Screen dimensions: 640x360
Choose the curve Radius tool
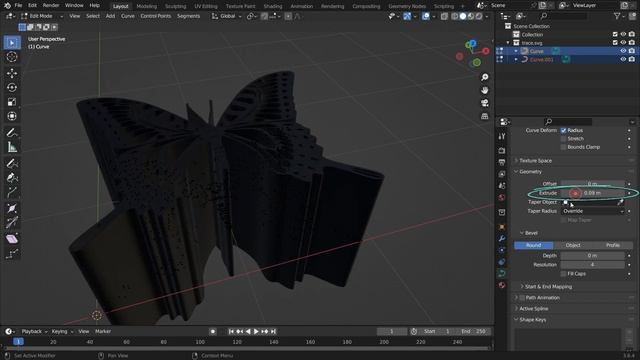(x=12, y=209)
